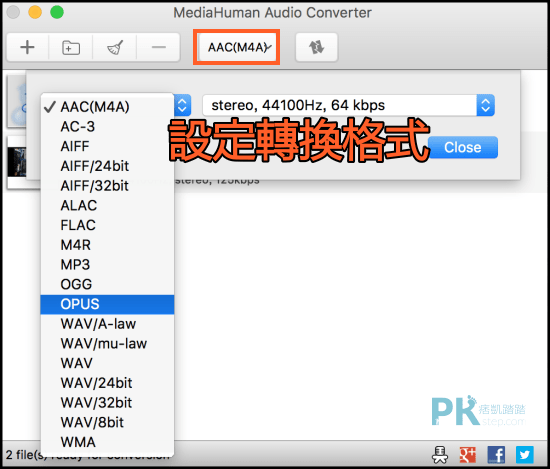The image size is (550, 469).
Task: Choose AIFF/32bit format option
Action: click(x=107, y=186)
